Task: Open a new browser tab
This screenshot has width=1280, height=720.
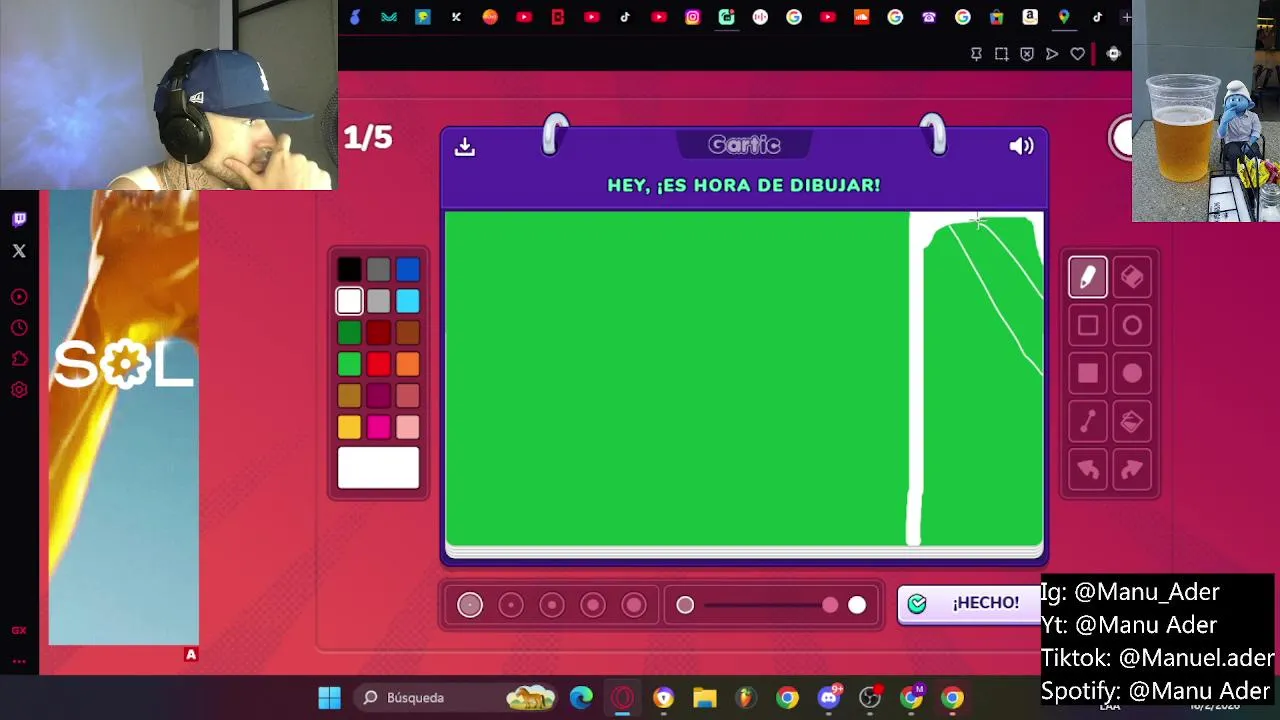Action: (1126, 17)
